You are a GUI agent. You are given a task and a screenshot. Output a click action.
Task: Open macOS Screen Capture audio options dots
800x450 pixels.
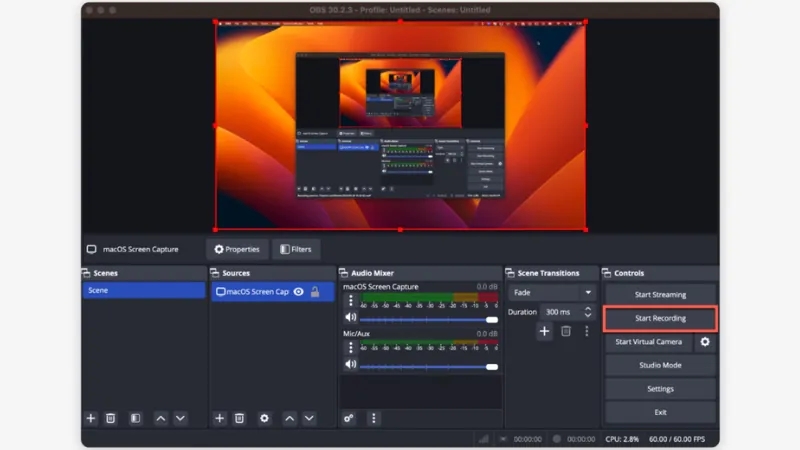pyautogui.click(x=351, y=301)
